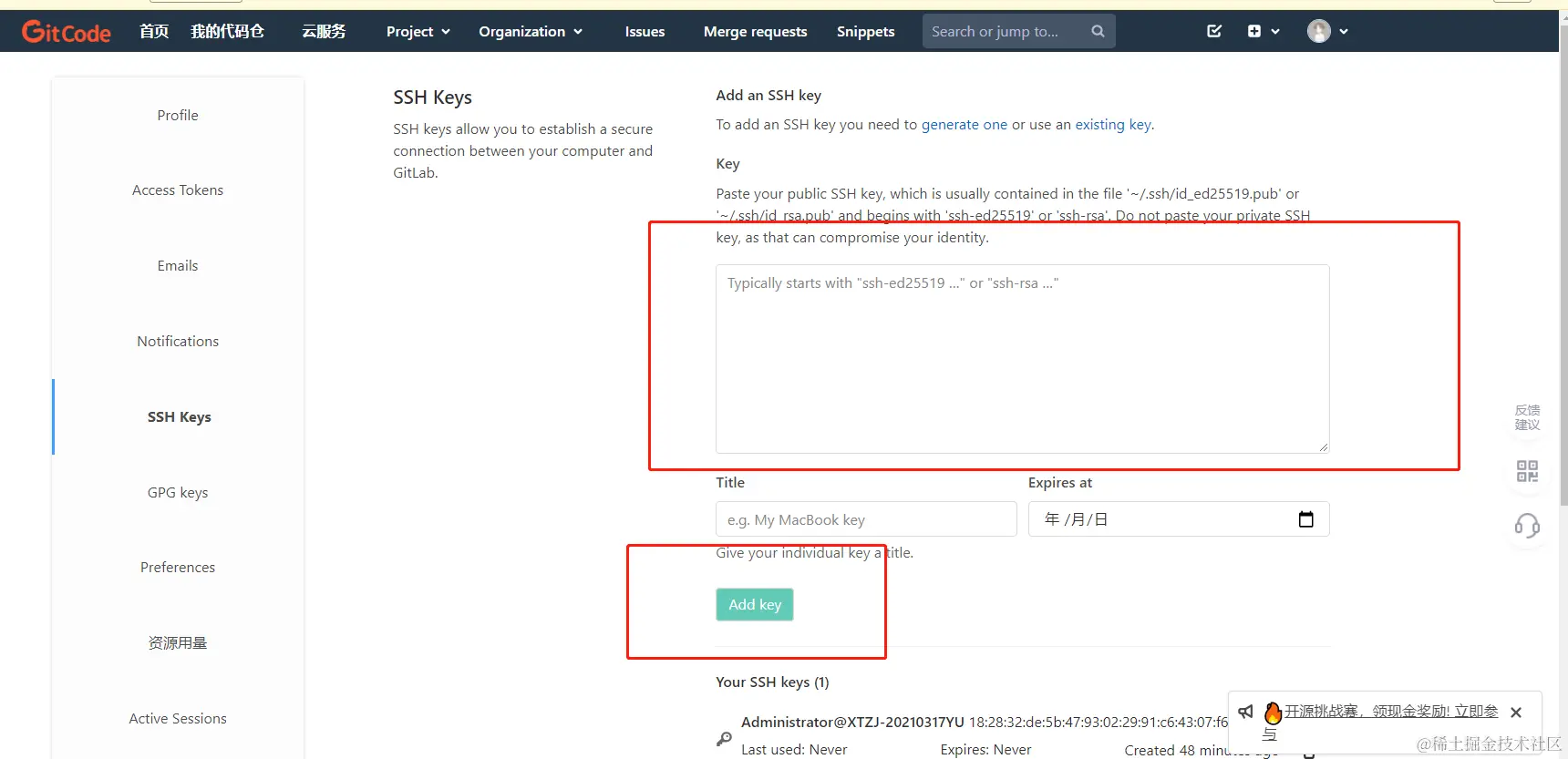Open GPG keys in the sidebar
Image resolution: width=1568 pixels, height=759 pixels.
(x=178, y=493)
